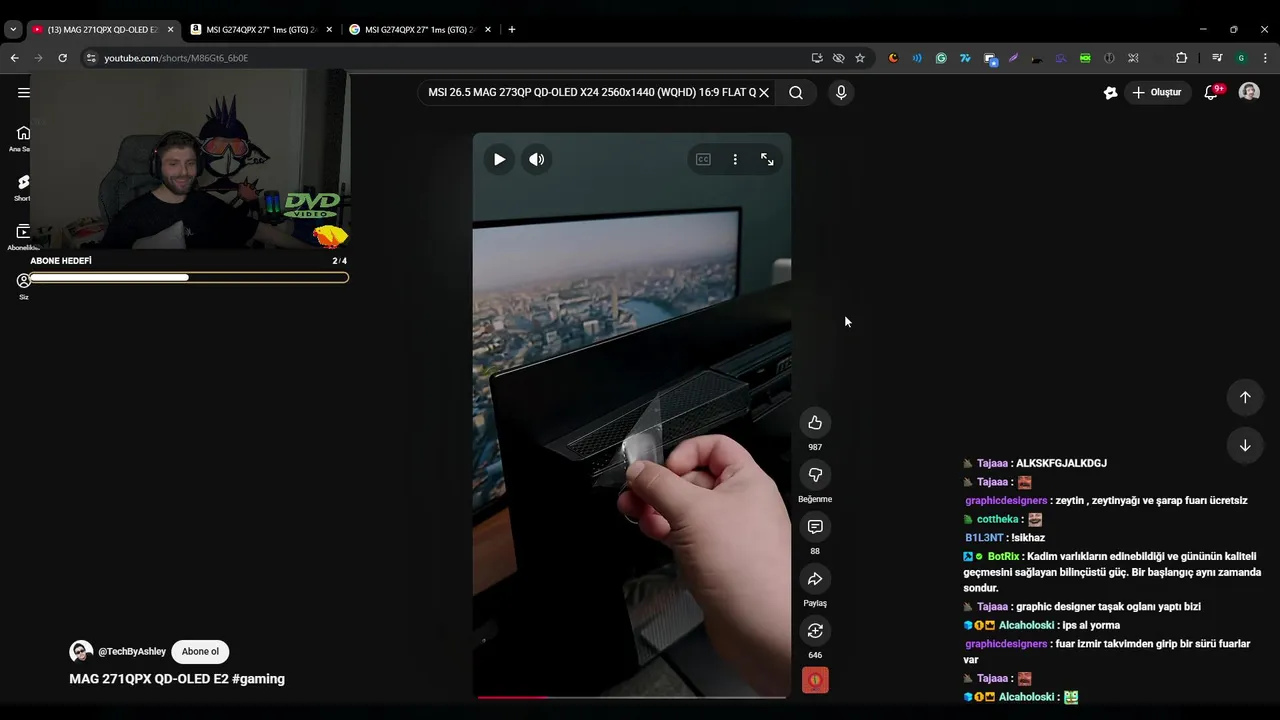Play the paused Shorts video

(499, 159)
